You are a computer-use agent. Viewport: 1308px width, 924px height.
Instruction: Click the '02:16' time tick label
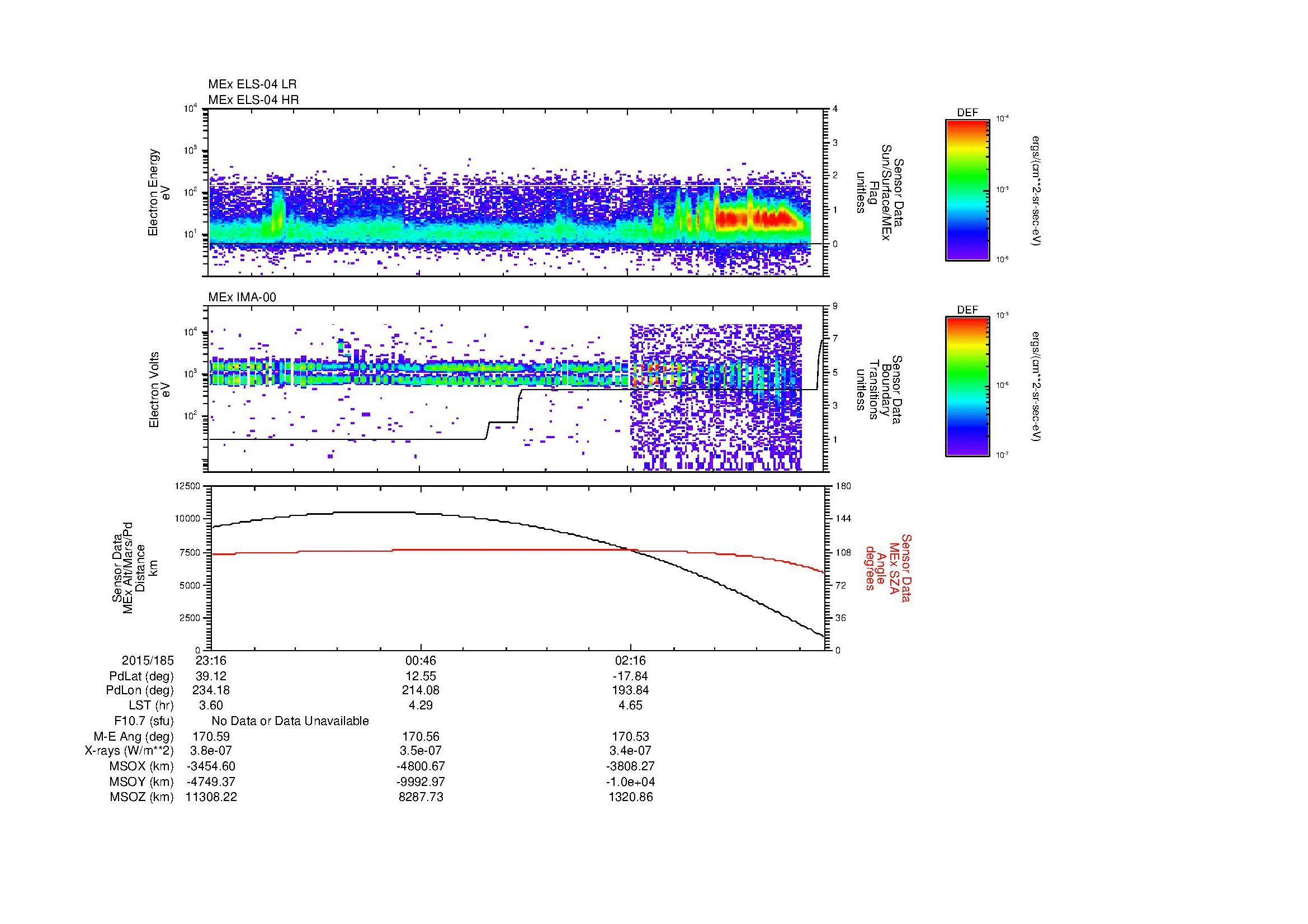tap(630, 660)
